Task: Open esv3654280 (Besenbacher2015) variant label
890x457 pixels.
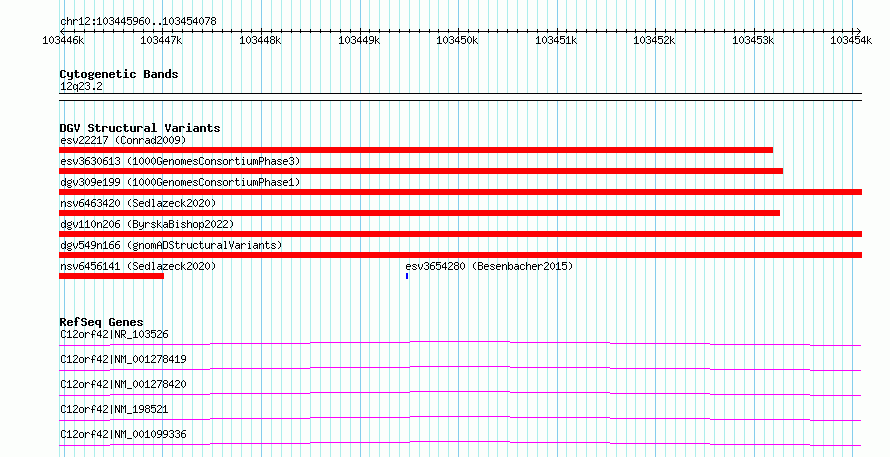Action: click(x=489, y=266)
